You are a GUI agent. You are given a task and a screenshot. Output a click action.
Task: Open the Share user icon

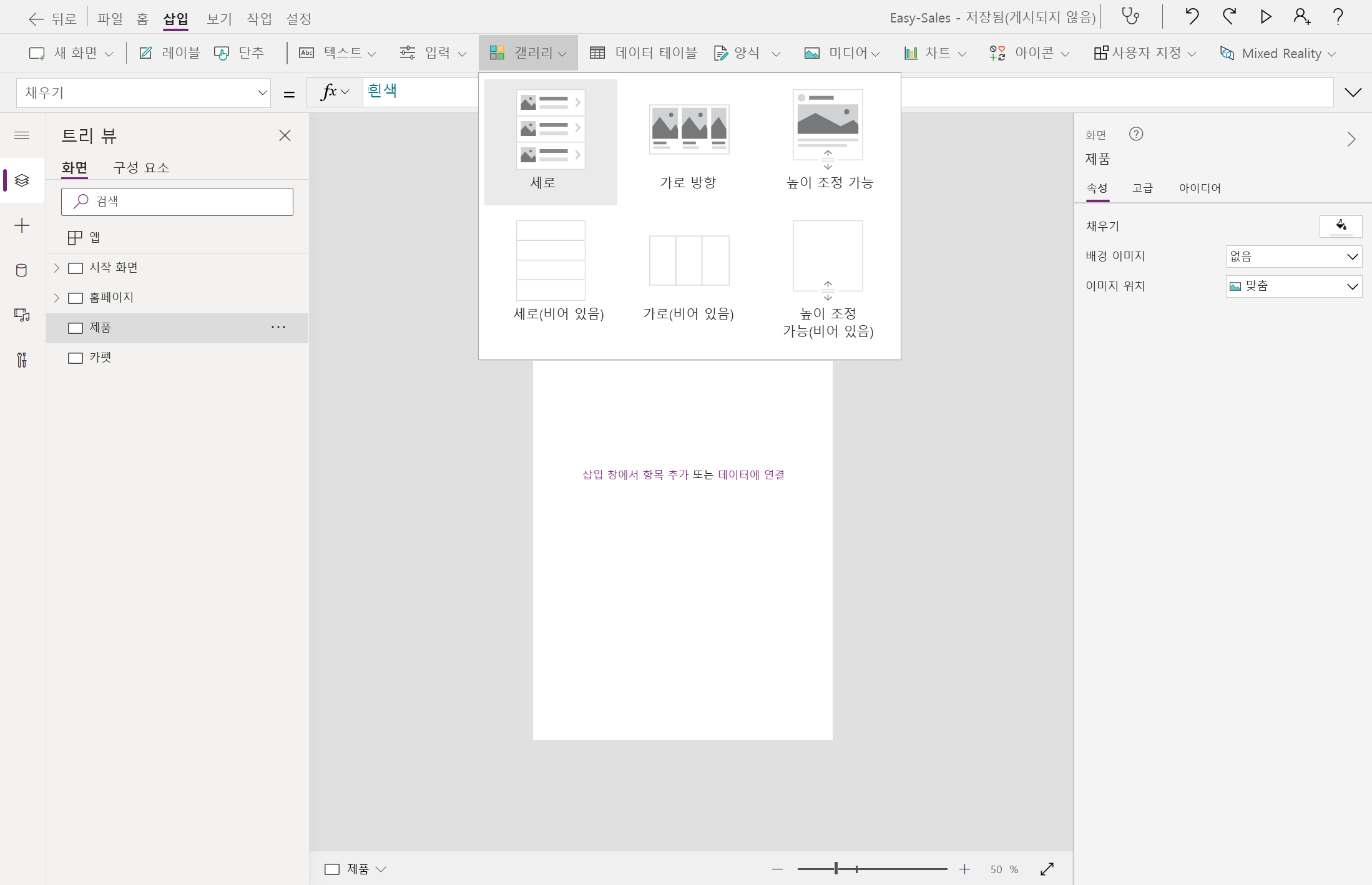pyautogui.click(x=1301, y=16)
